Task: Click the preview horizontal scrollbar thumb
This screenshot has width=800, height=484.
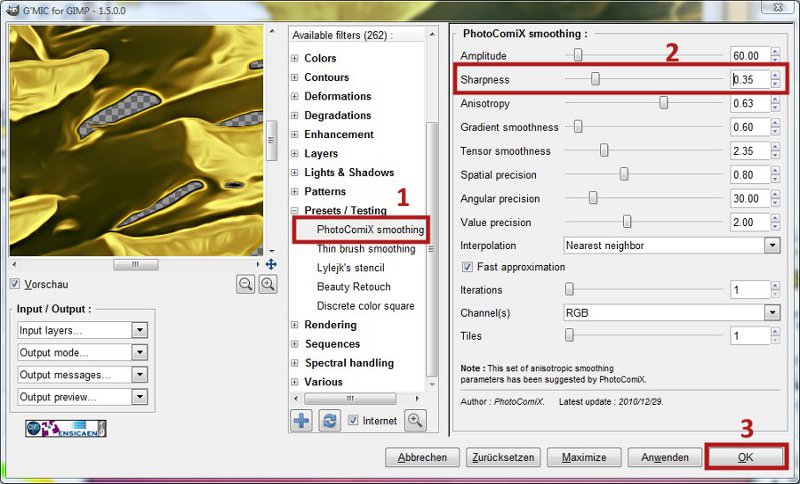Action: [x=135, y=264]
